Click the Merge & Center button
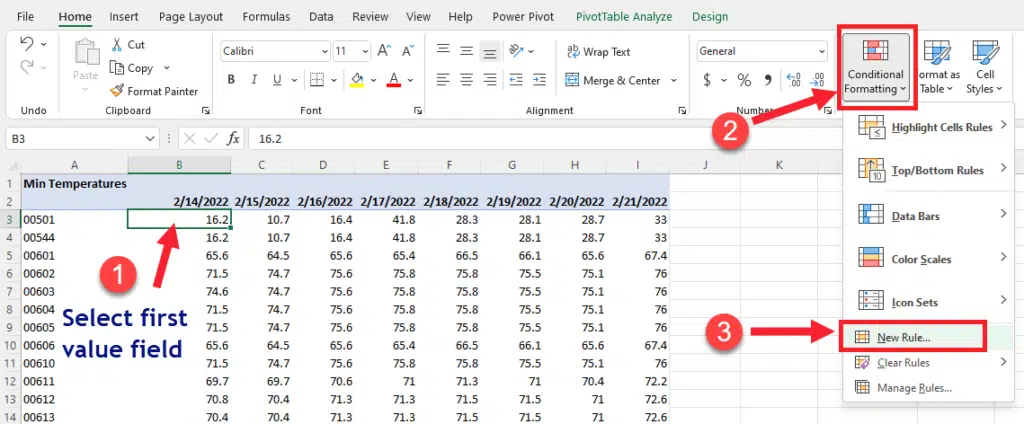 point(613,80)
